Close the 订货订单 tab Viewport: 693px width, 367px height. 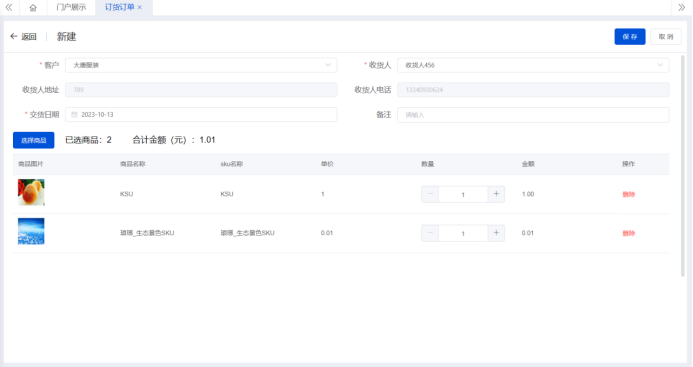[x=140, y=8]
